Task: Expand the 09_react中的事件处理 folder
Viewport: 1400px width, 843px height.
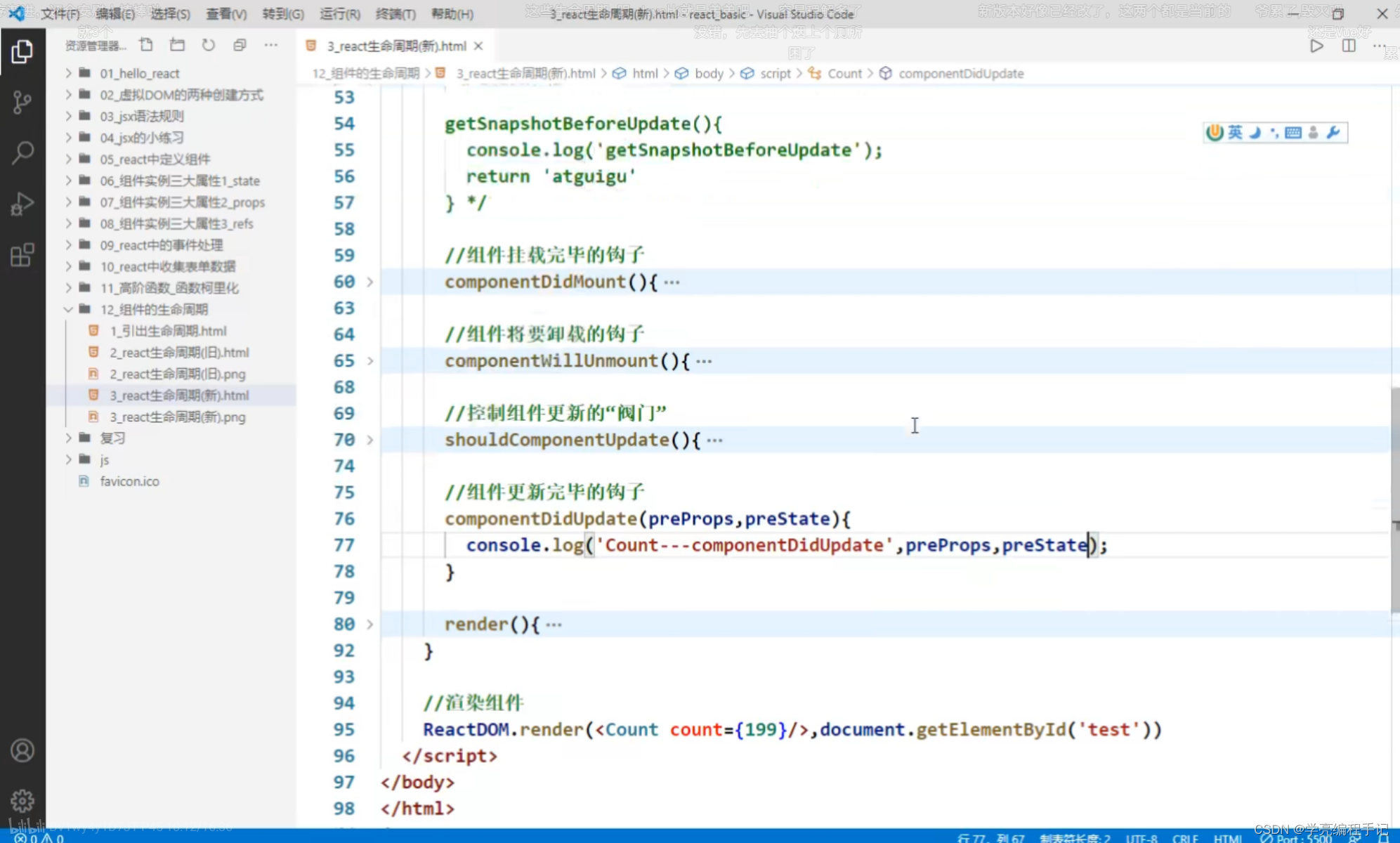Action: (x=161, y=244)
